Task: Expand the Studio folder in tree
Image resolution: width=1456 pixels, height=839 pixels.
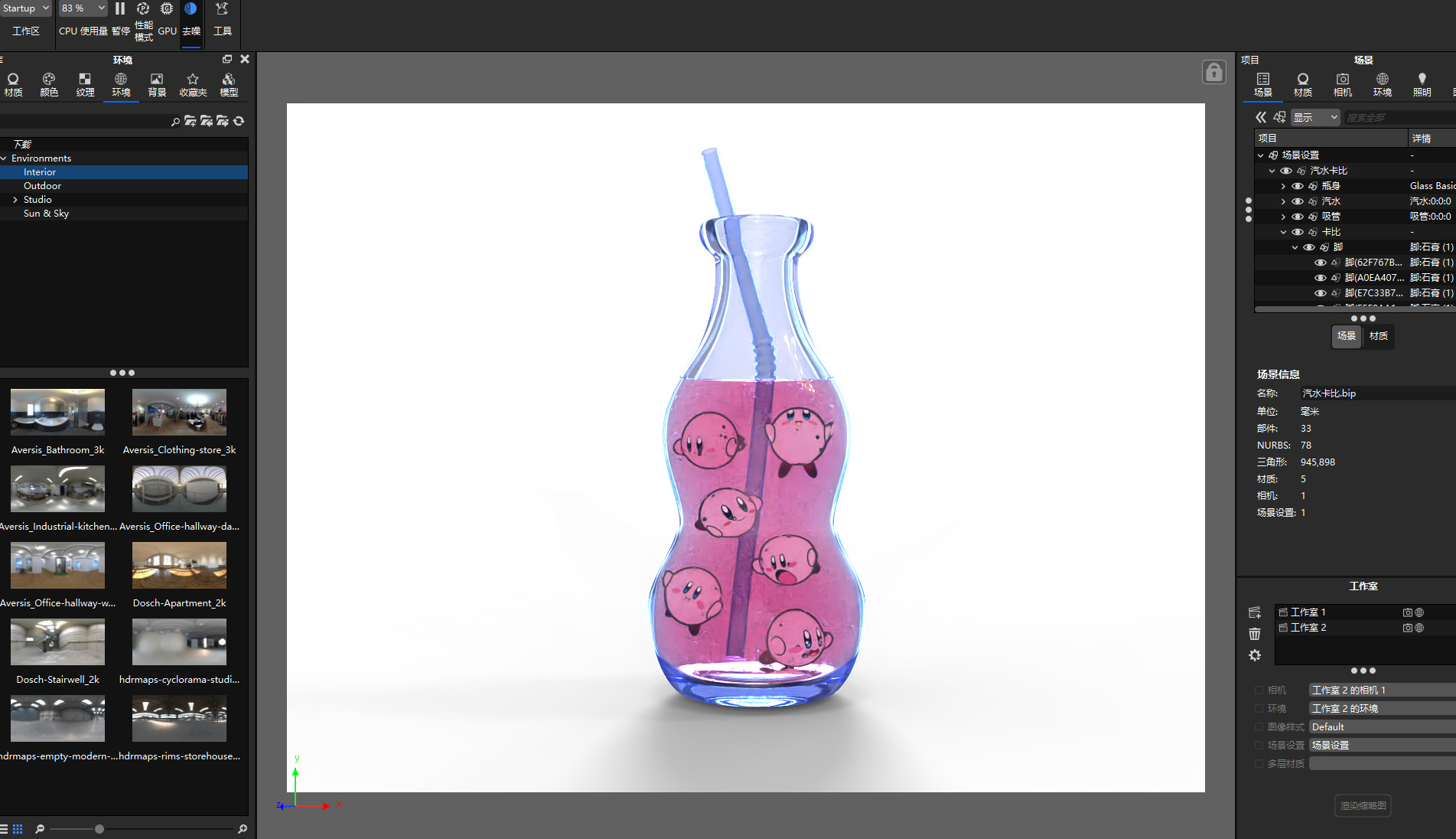Action: 15,200
